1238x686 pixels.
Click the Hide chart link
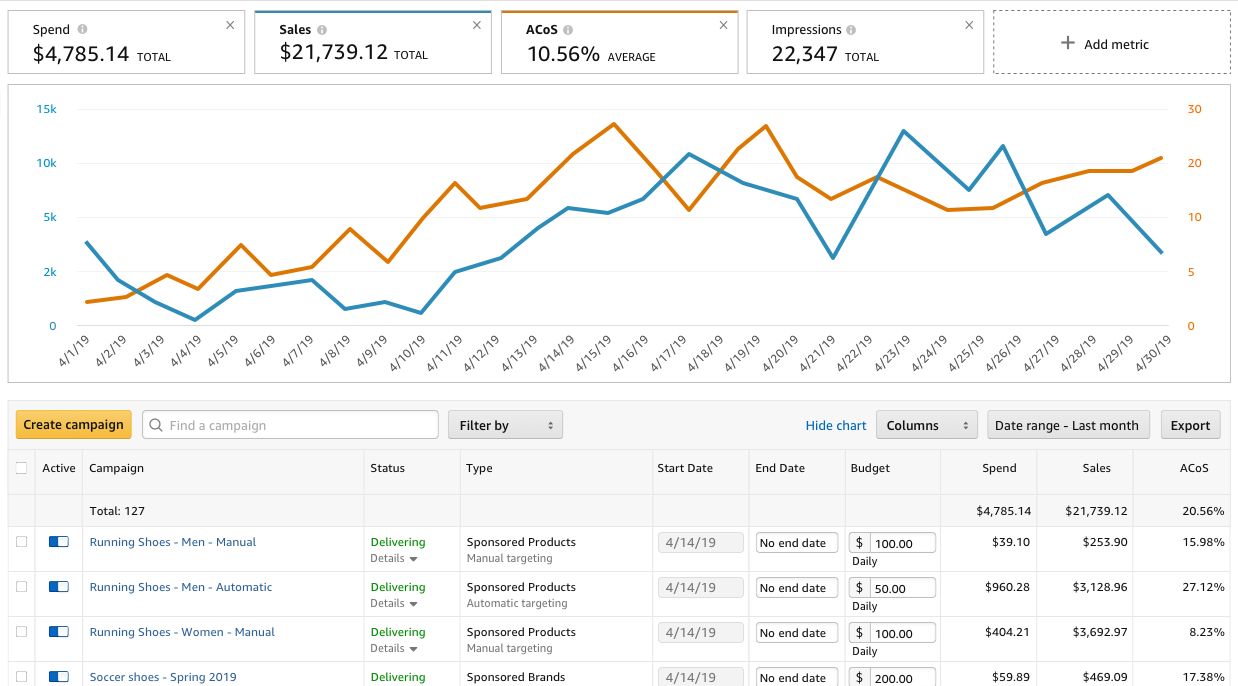pos(836,425)
